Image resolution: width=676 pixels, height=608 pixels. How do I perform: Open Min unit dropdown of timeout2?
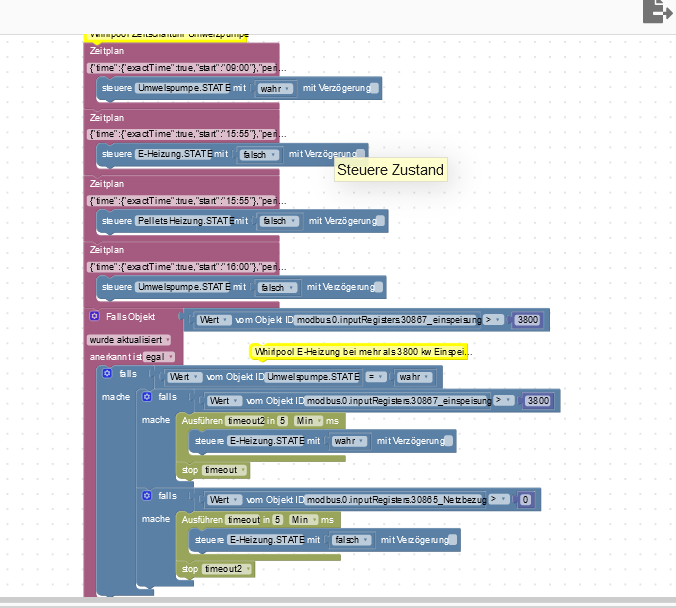coord(308,421)
